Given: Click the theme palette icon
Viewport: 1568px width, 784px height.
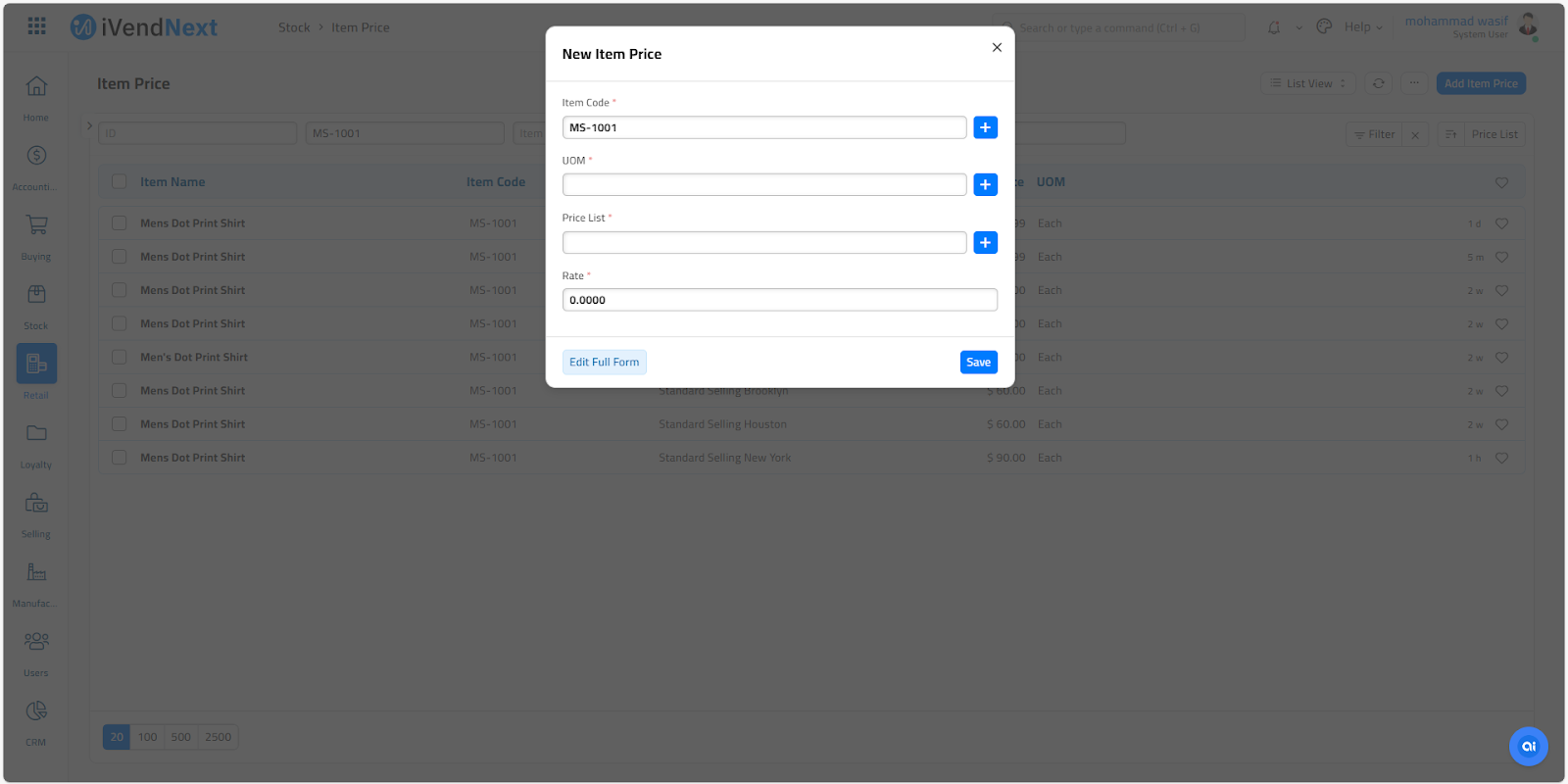Looking at the screenshot, I should [x=1324, y=26].
